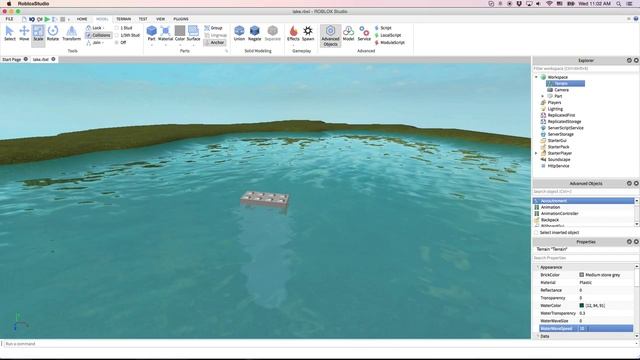
Task: Switch to the PLUGINS ribbon tab
Action: coord(181,19)
